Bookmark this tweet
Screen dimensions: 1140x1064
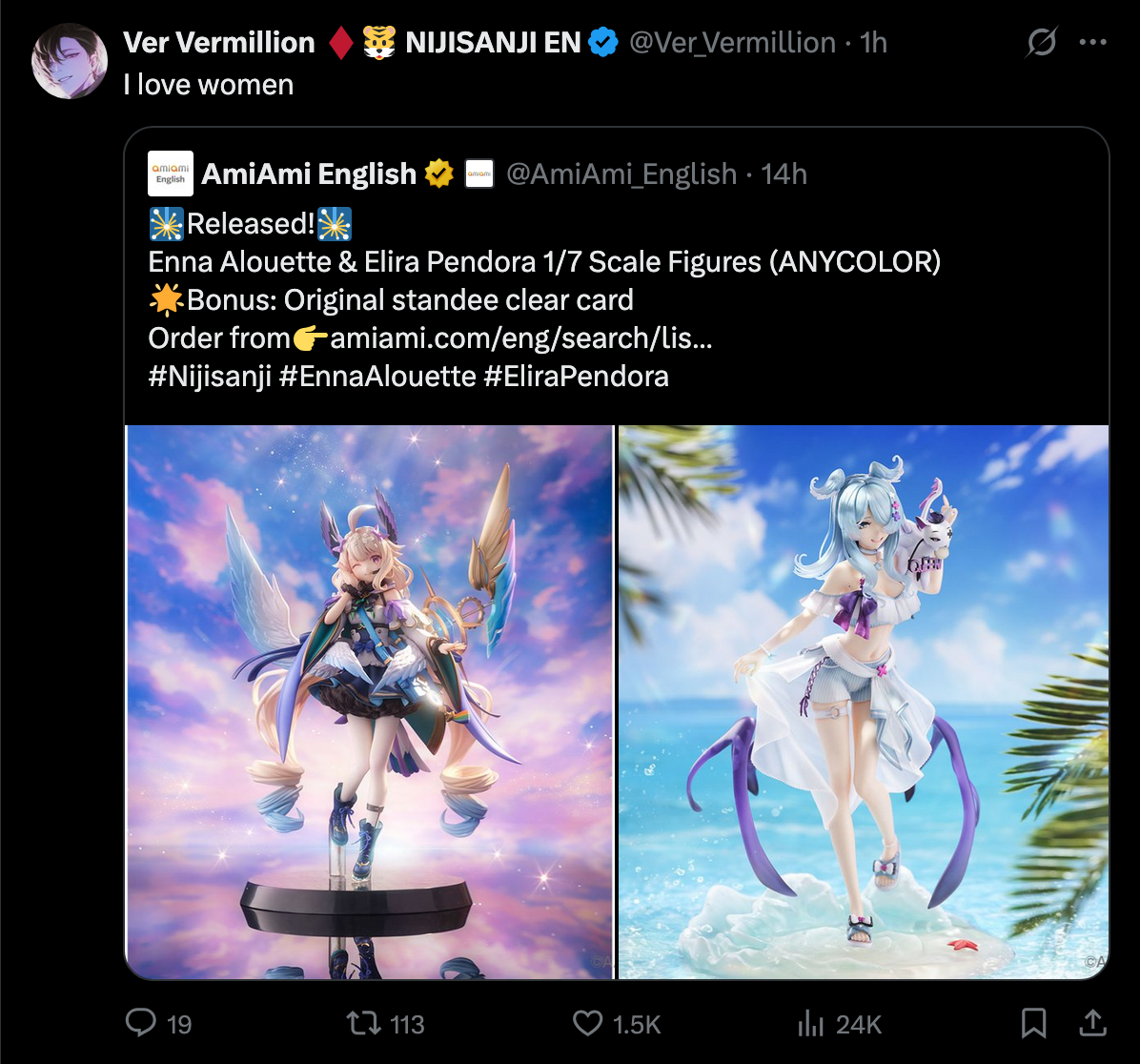coord(1034,1023)
